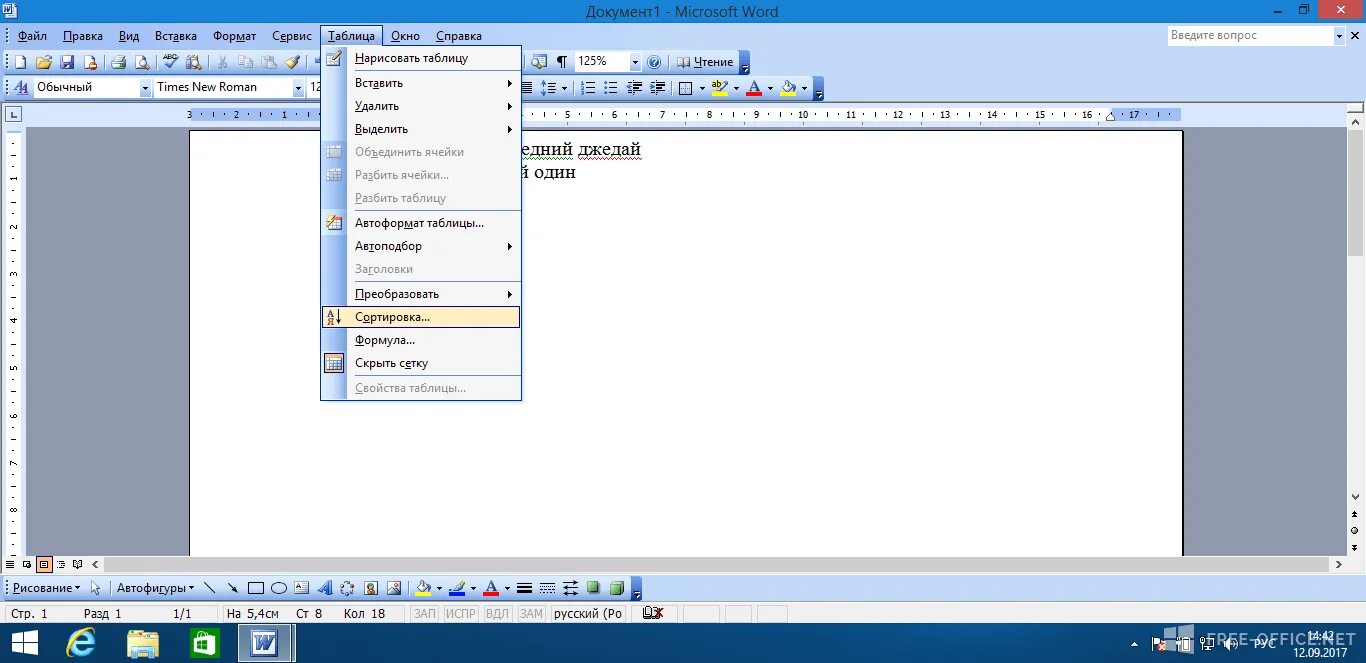Create a new blank document
This screenshot has height=663, width=1366.
click(20, 62)
